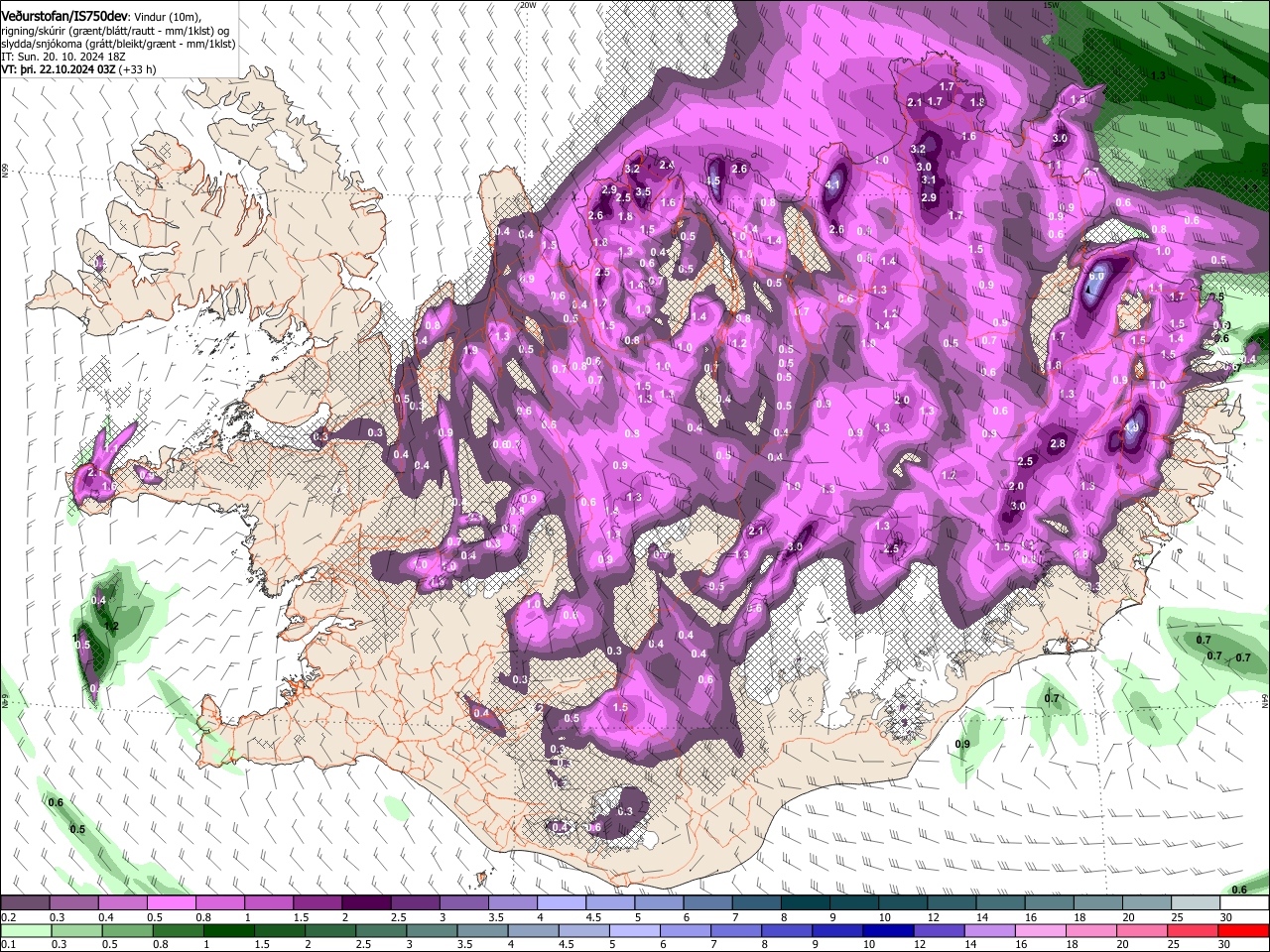Click the dark purple 2 swatch in the top scale
Image resolution: width=1270 pixels, height=952 pixels.
point(365,903)
